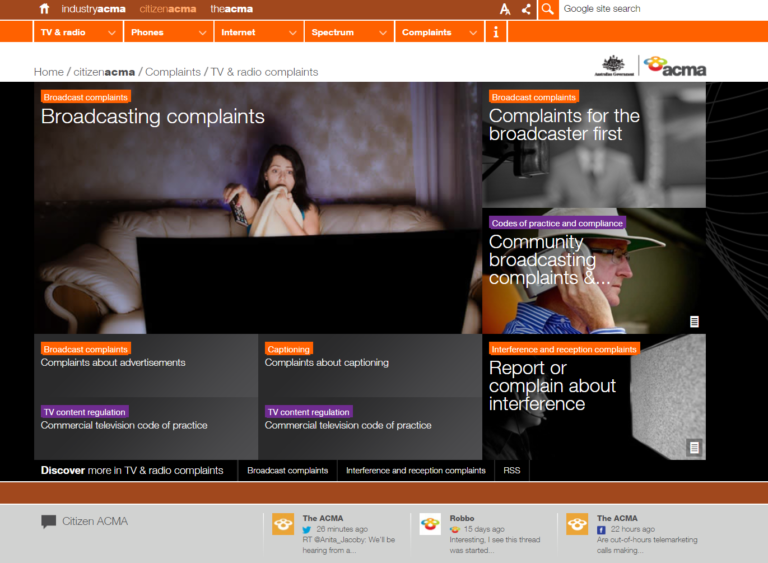Image resolution: width=768 pixels, height=563 pixels.
Task: Click the Captioning orange tag
Action: pyautogui.click(x=288, y=349)
